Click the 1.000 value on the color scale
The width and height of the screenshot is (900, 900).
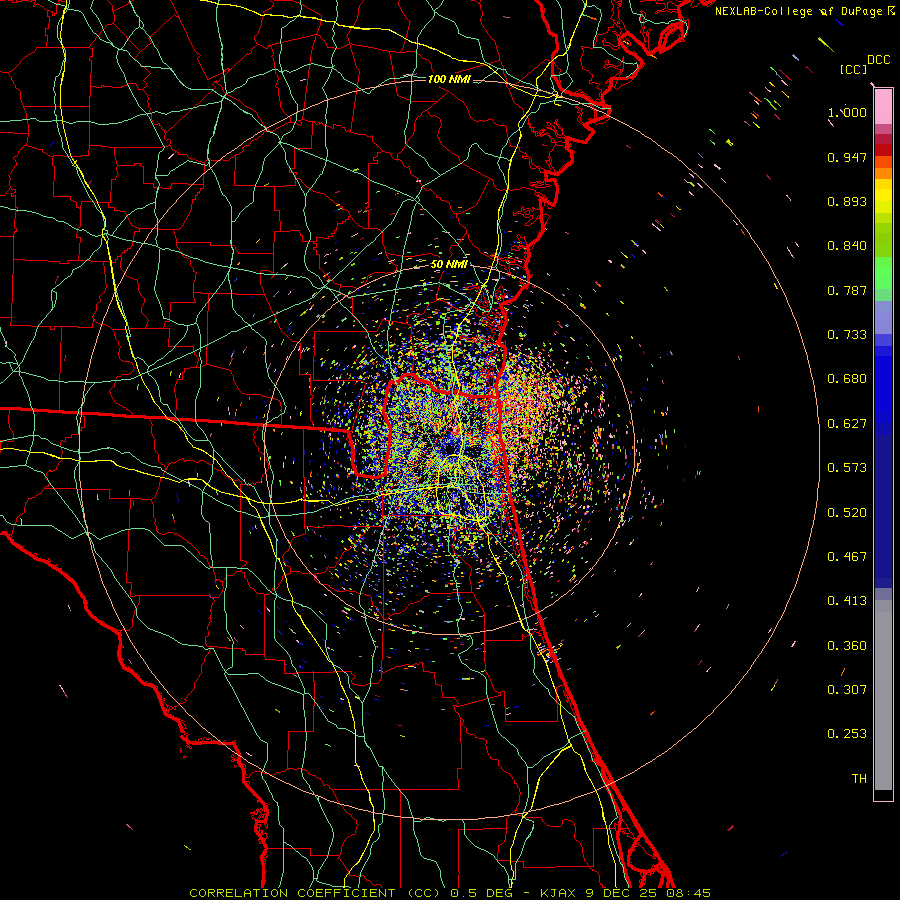847,112
